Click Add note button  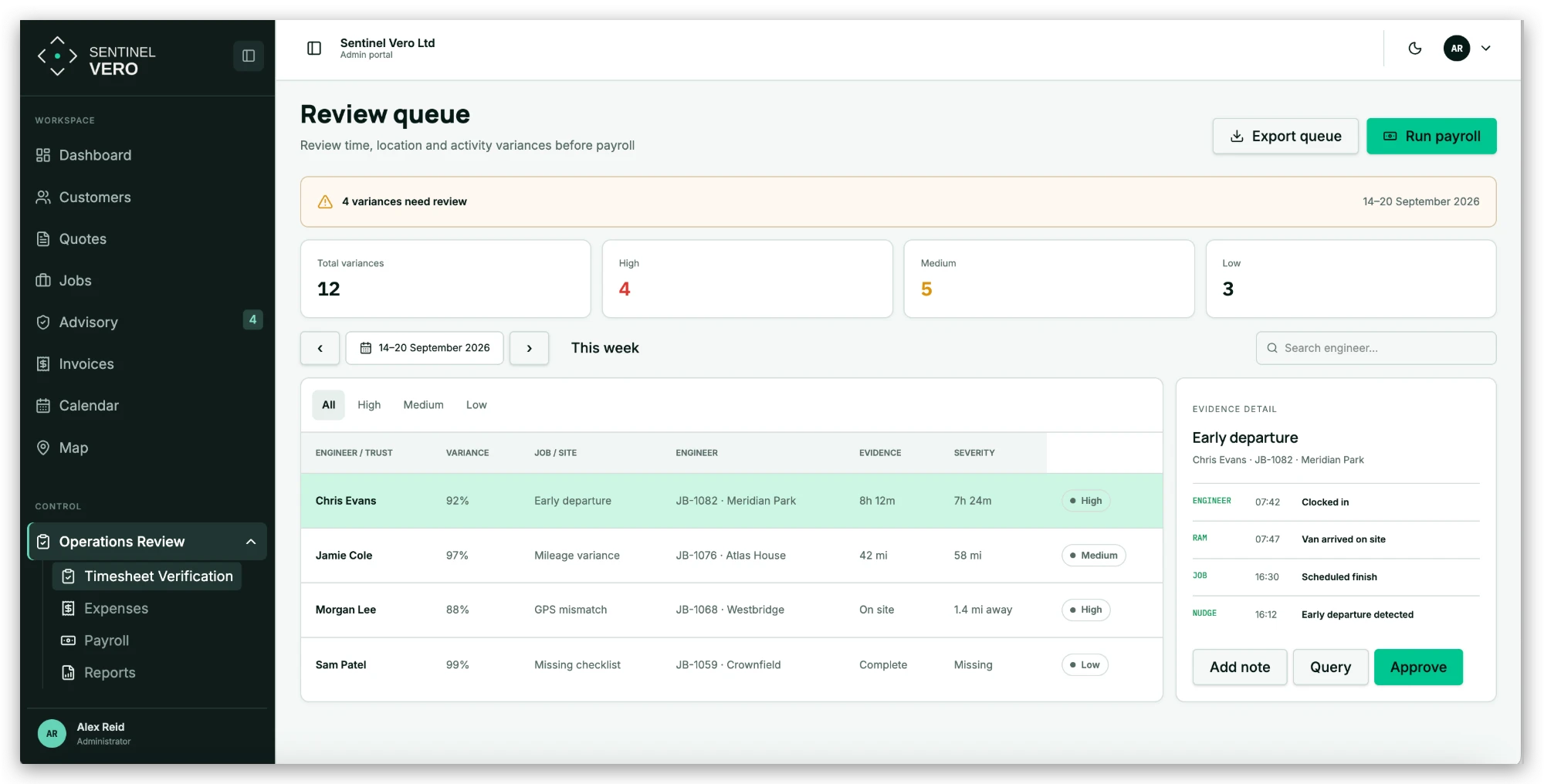1239,667
